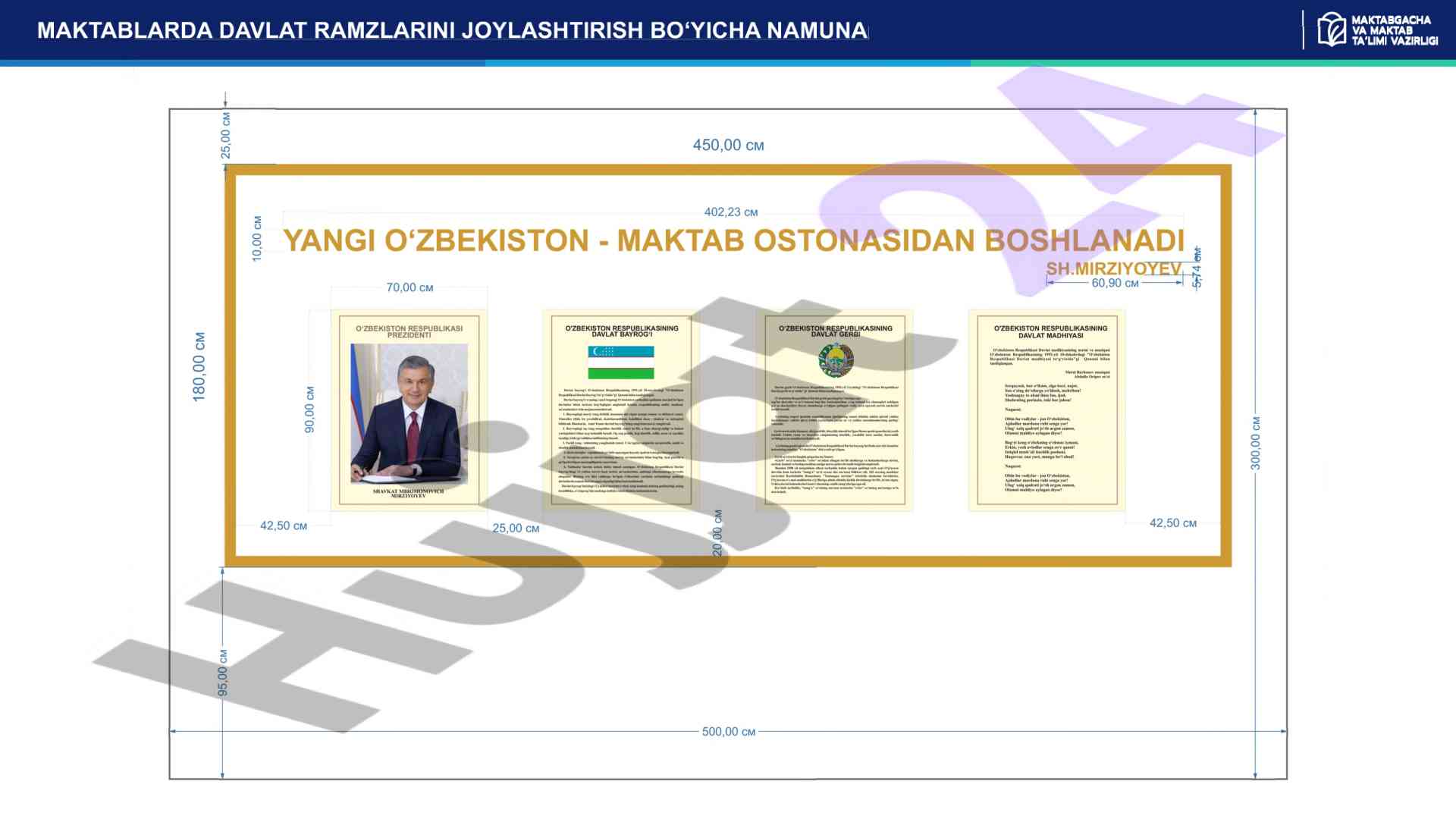
Task: Click the '500,00 см' wall width label
Action: 728,732
